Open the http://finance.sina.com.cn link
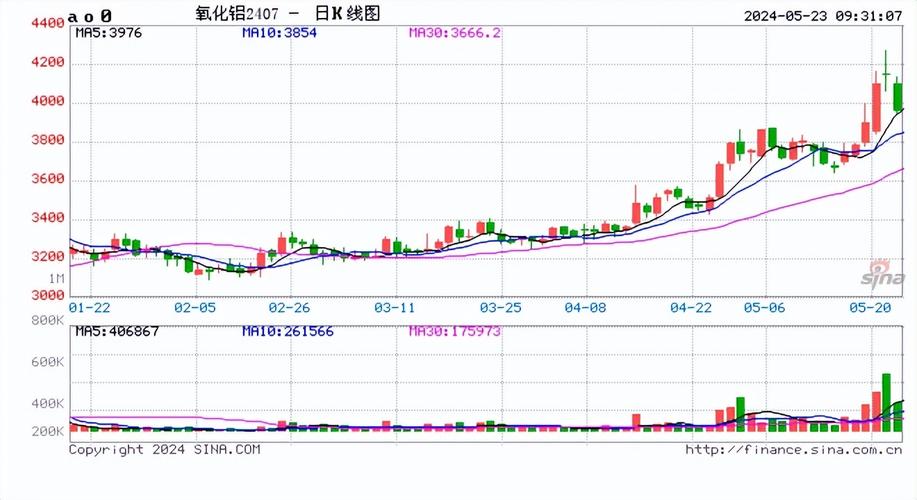This screenshot has width=917, height=500. coord(794,450)
